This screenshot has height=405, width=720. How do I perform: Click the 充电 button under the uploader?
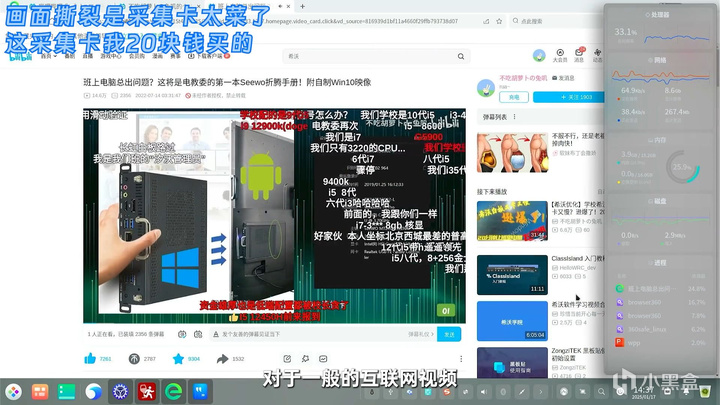click(x=514, y=97)
